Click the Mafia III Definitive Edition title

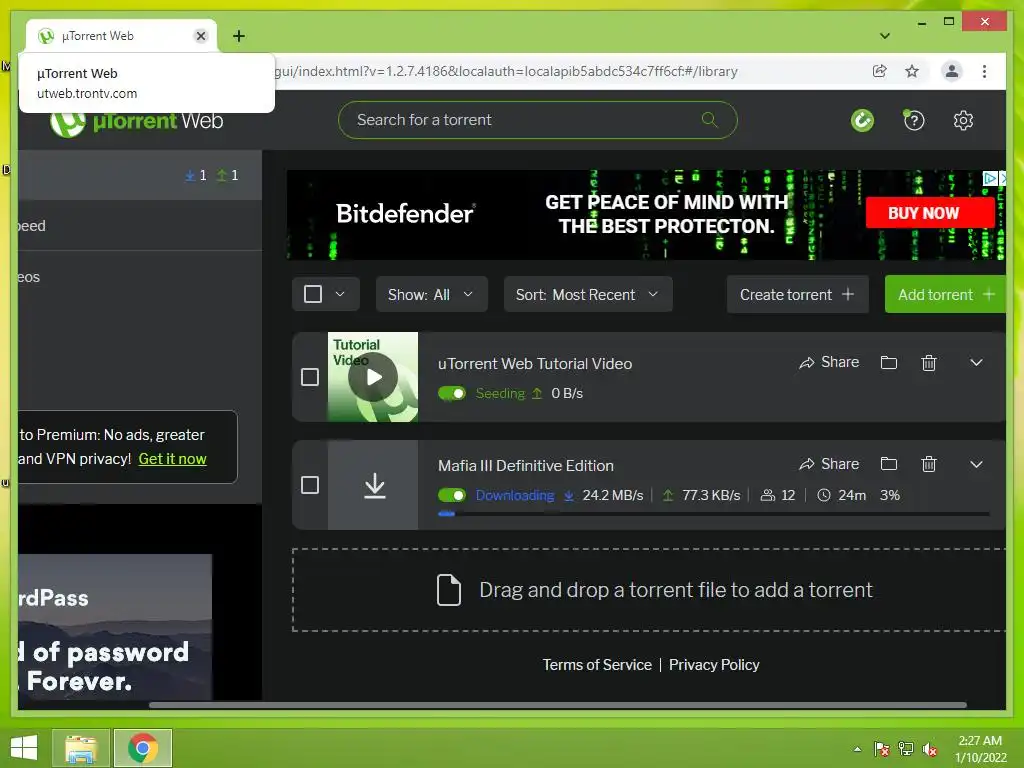[x=526, y=466]
